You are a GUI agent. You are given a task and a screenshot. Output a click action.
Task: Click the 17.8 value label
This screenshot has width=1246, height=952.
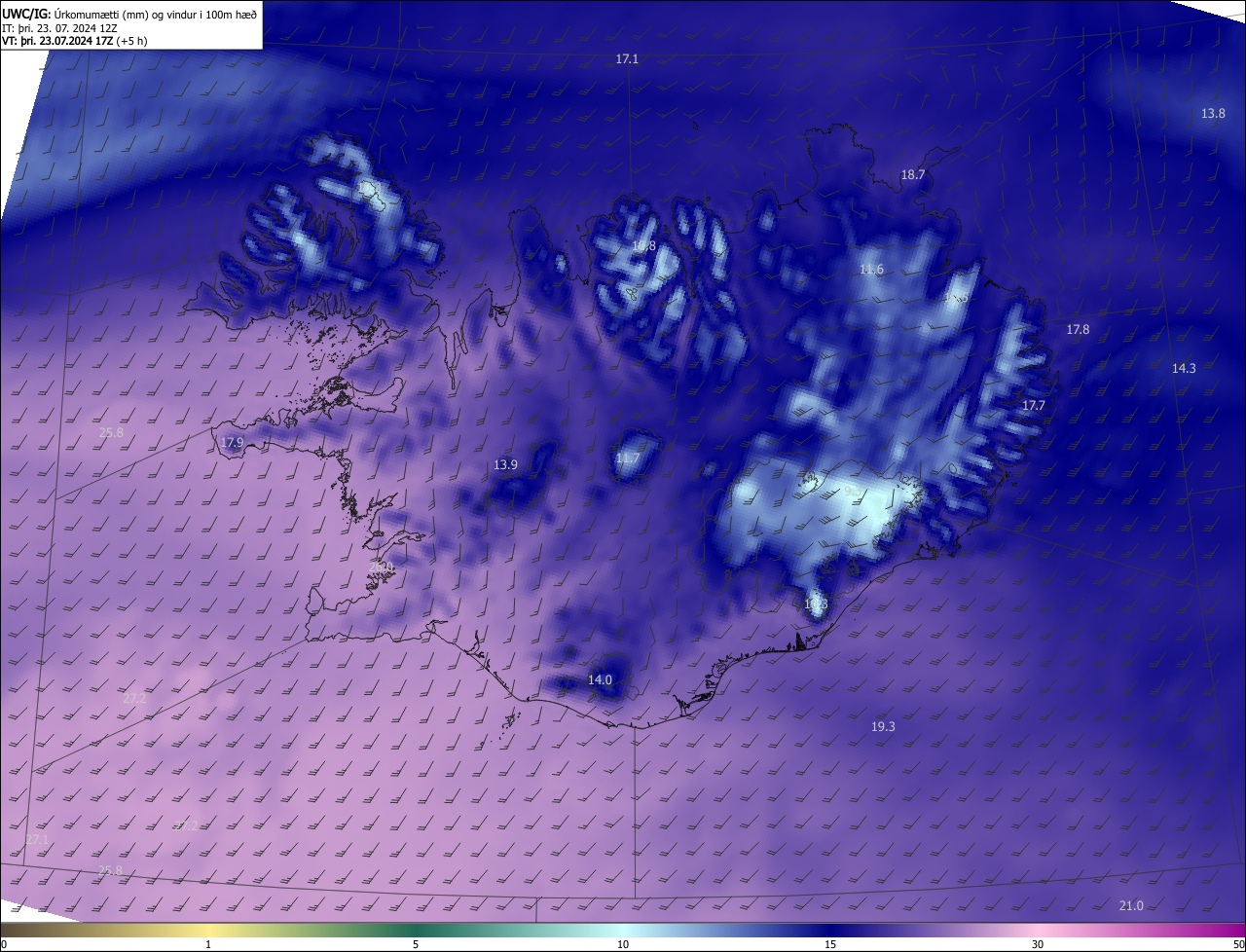(1078, 330)
